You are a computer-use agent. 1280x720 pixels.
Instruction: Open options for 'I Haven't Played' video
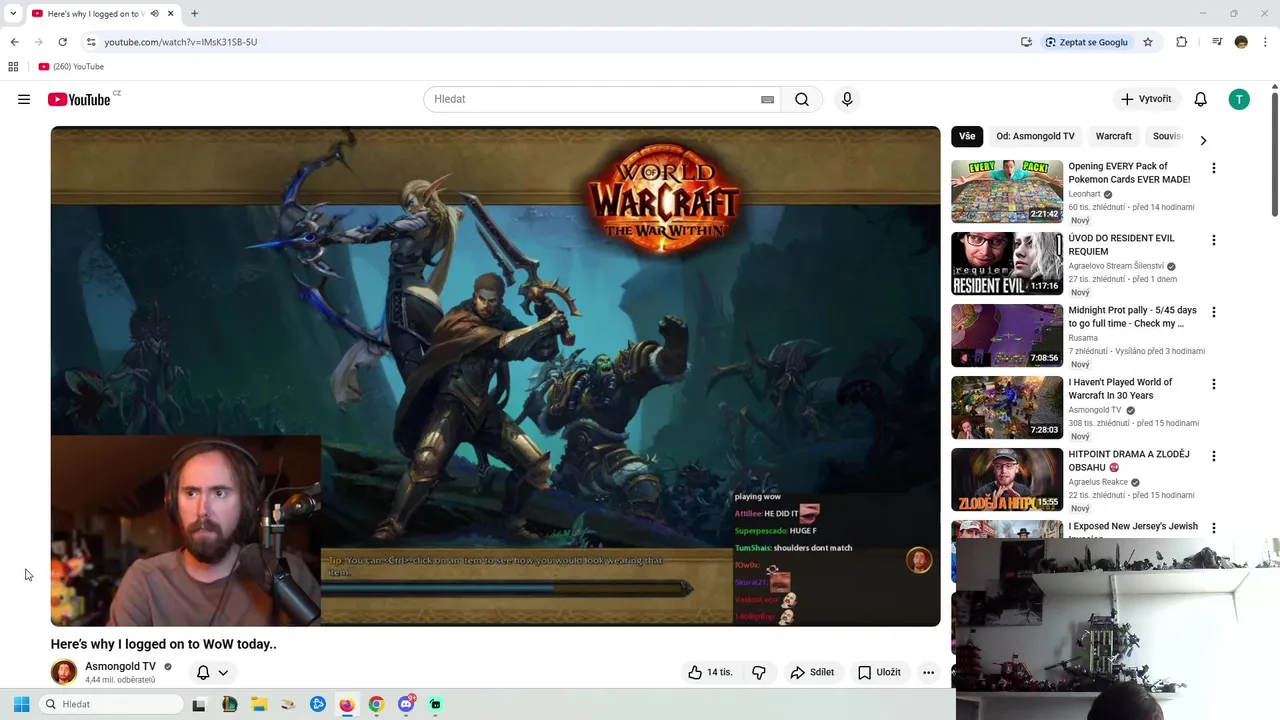point(1214,384)
